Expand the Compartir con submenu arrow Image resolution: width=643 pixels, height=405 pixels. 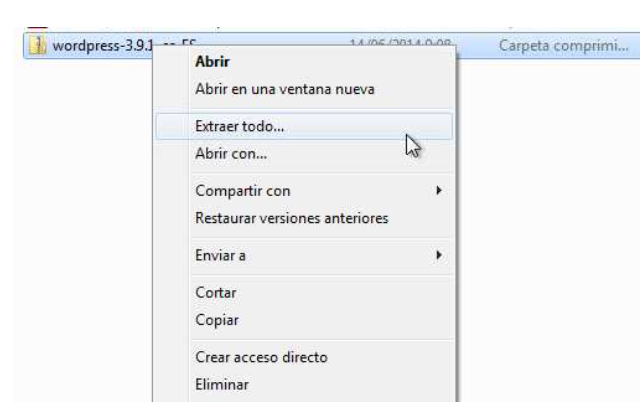click(438, 191)
